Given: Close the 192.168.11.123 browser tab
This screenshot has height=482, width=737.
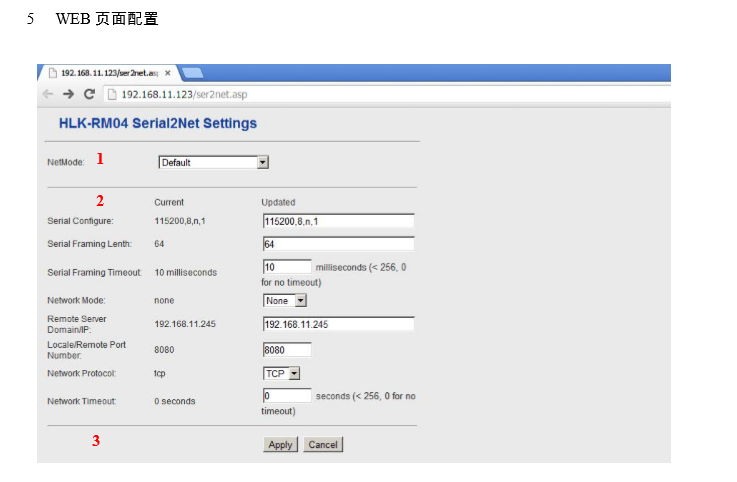Looking at the screenshot, I should [168, 73].
